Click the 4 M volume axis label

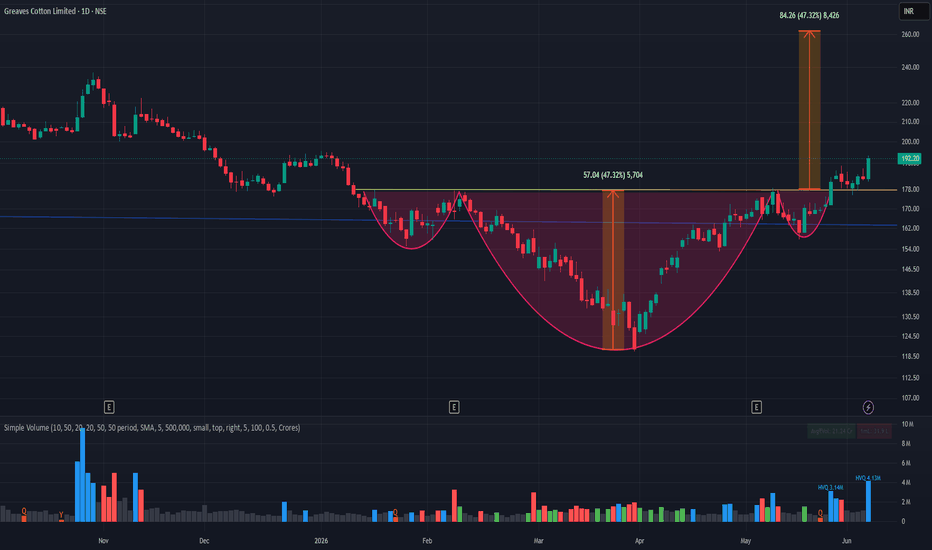pyautogui.click(x=906, y=482)
